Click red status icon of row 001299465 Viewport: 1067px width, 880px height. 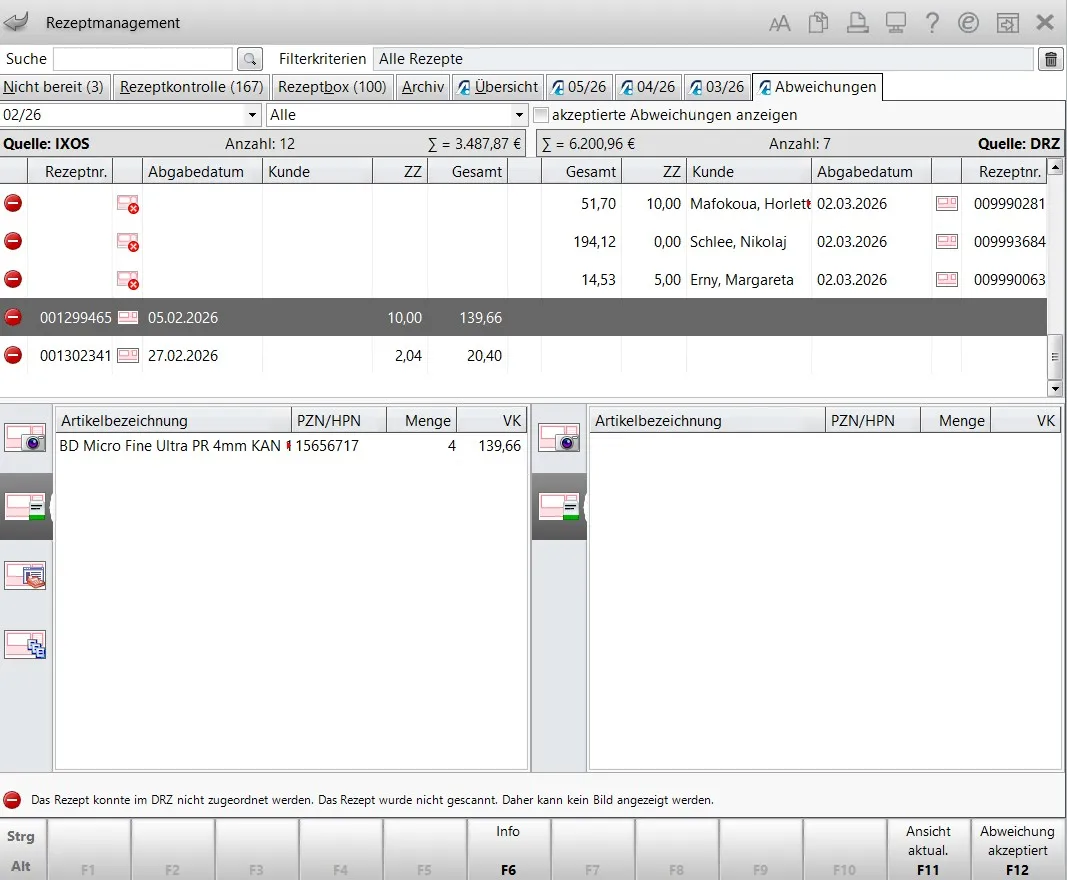pyautogui.click(x=13, y=317)
